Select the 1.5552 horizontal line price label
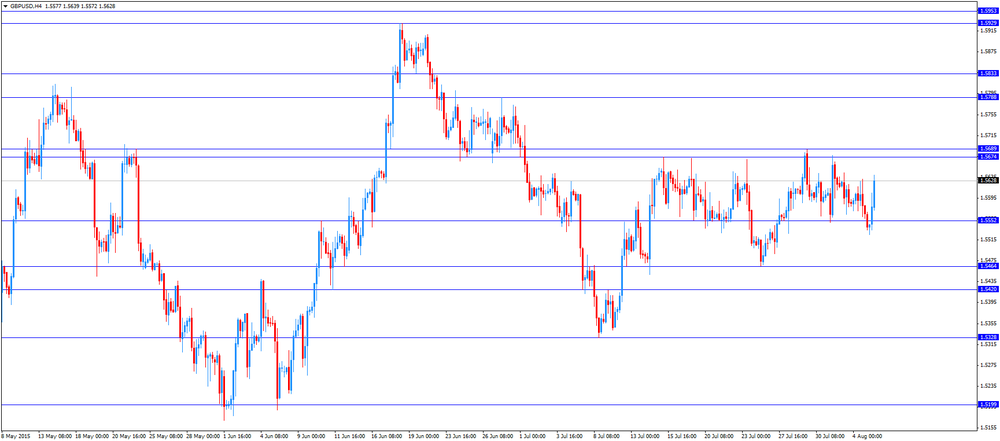1000x441 pixels. tap(988, 220)
